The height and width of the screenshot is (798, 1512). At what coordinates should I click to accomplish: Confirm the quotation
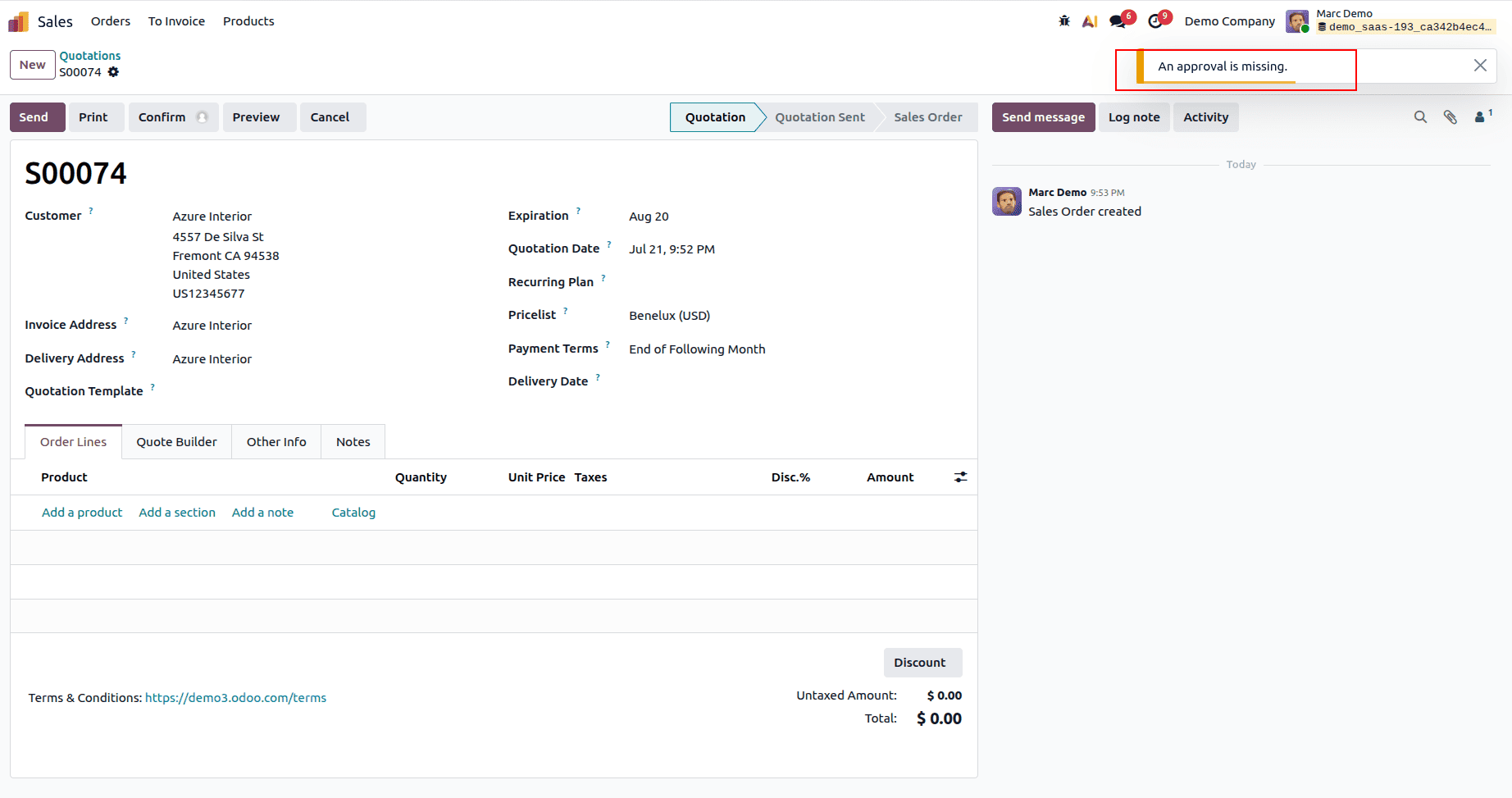pos(174,117)
